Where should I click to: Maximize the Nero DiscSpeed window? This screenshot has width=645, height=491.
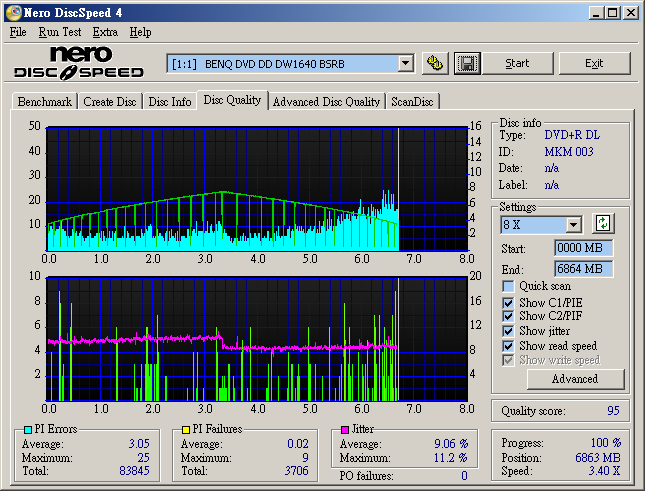click(613, 13)
